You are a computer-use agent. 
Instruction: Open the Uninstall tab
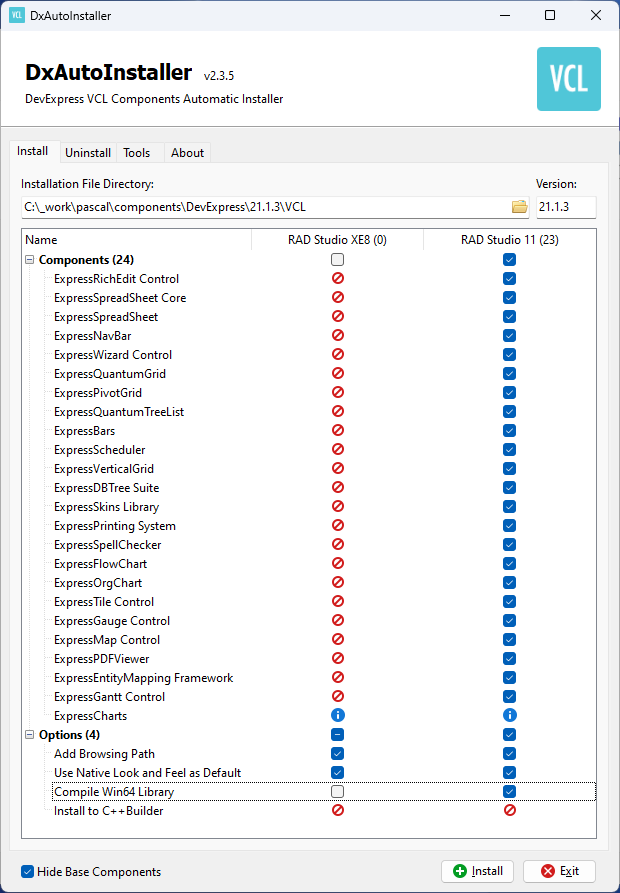tap(88, 153)
